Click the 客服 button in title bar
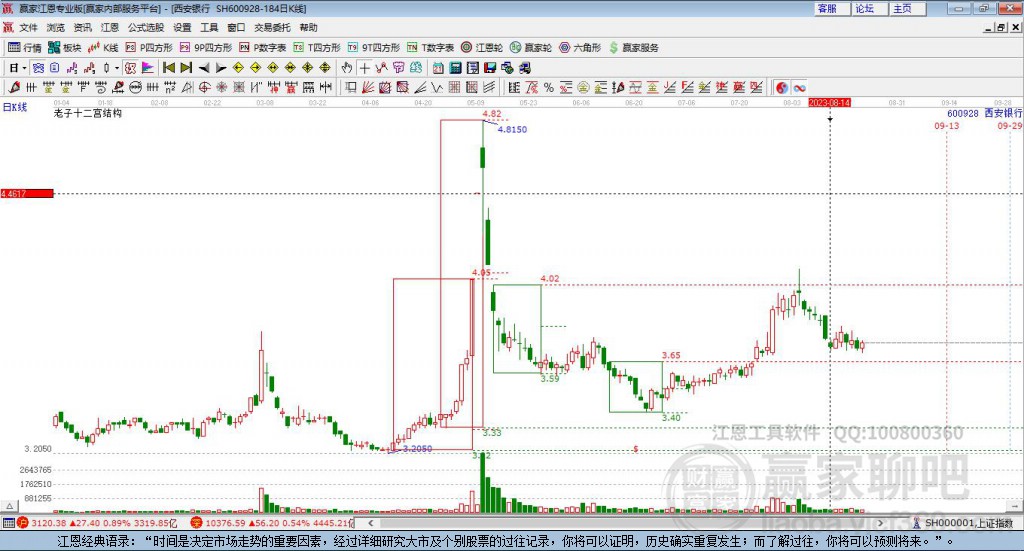Screen dimensions: 1024x551 tap(832, 8)
